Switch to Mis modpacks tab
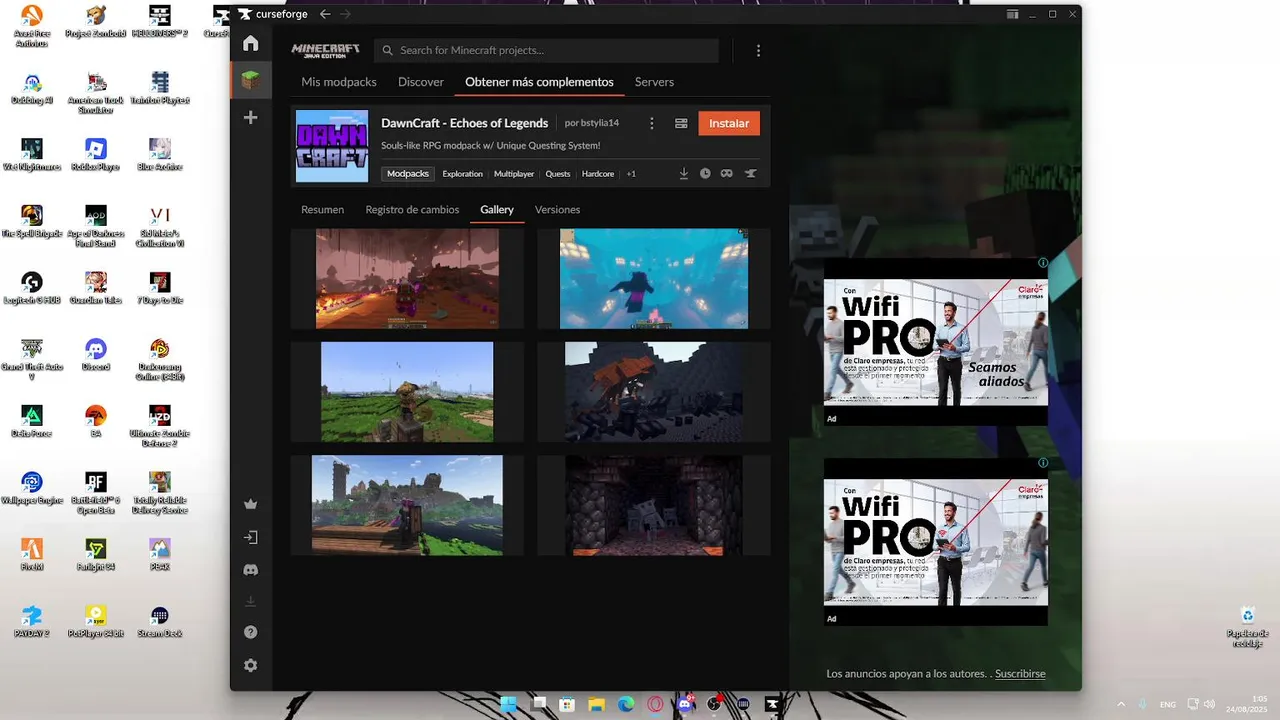 pos(339,82)
